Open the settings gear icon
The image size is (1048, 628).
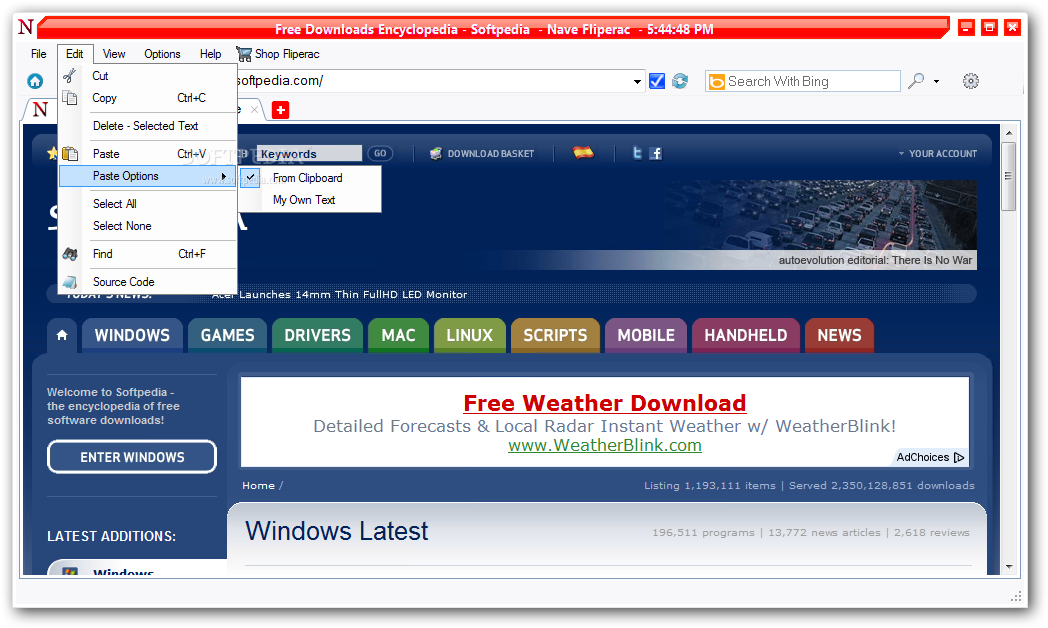pyautogui.click(x=970, y=81)
